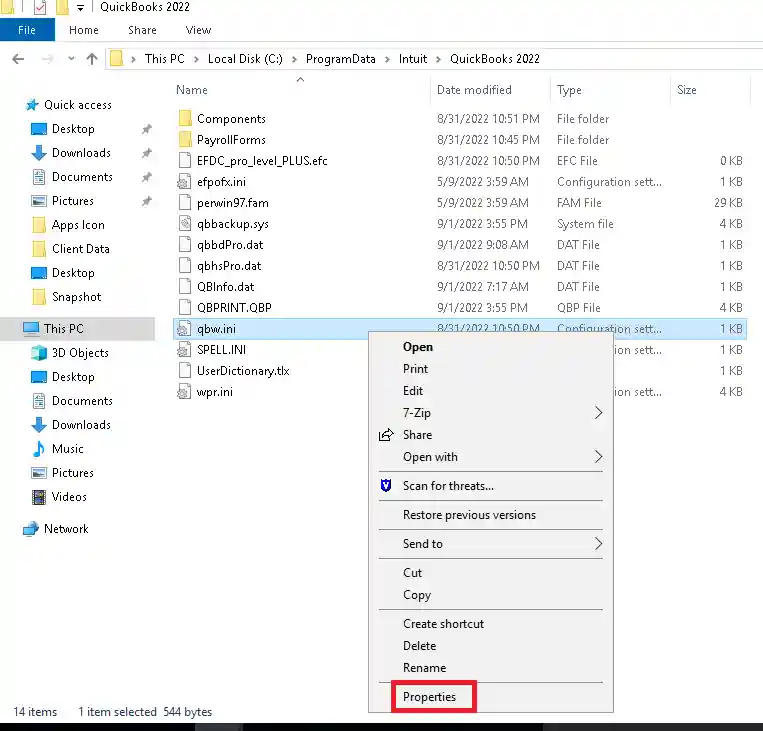Open the Home ribbon tab

84,30
